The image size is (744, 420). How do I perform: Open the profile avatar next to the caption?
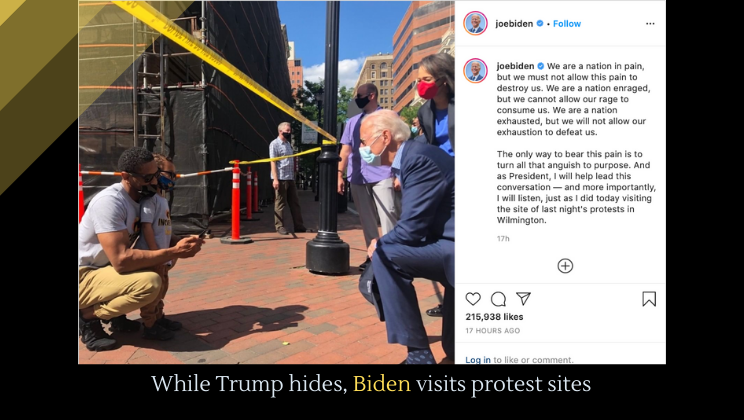475,71
